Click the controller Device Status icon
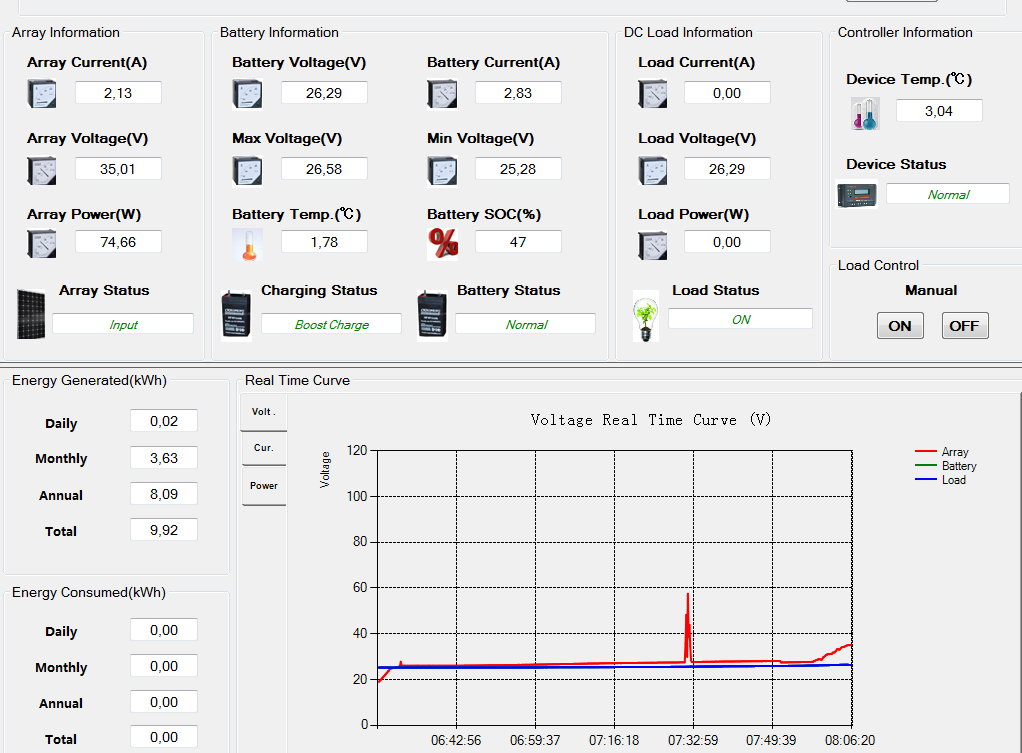Viewport: 1022px width, 753px height. point(856,194)
